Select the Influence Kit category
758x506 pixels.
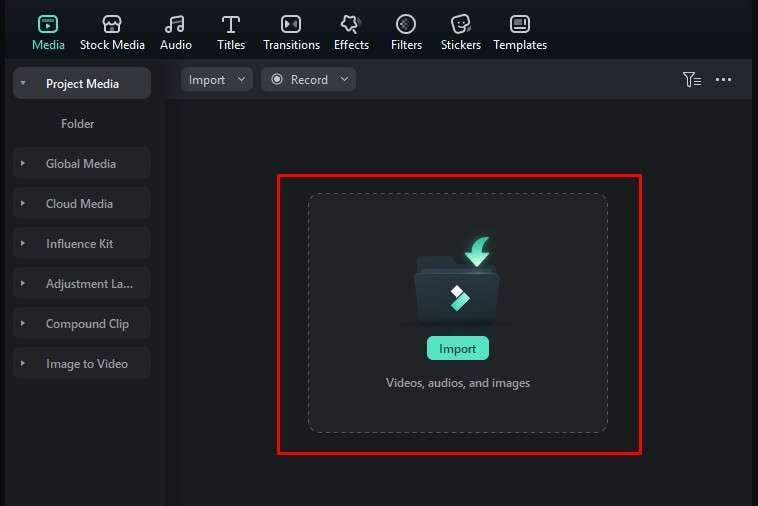point(81,243)
